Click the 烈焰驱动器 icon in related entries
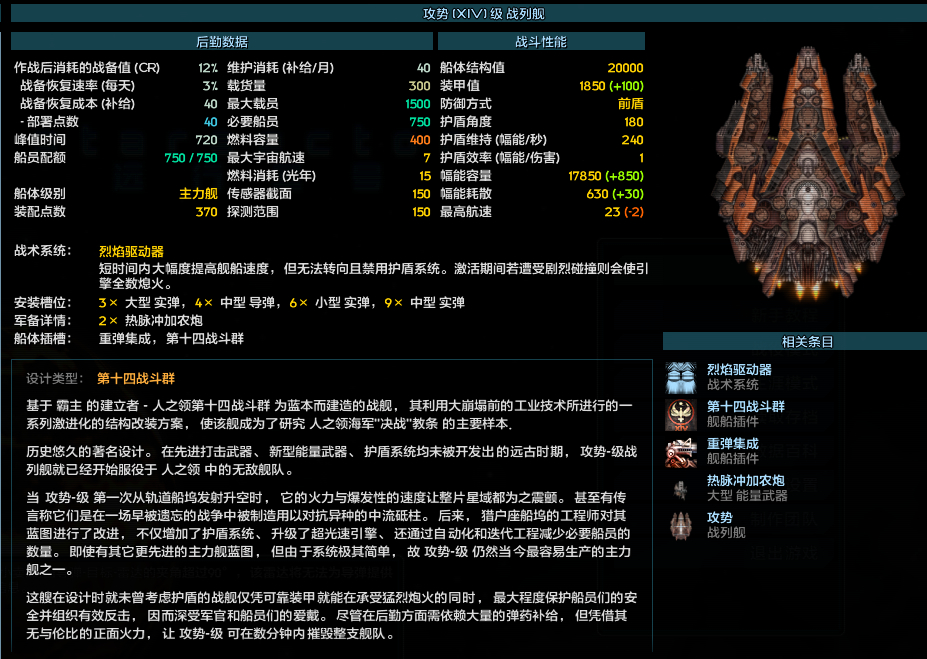 click(683, 377)
